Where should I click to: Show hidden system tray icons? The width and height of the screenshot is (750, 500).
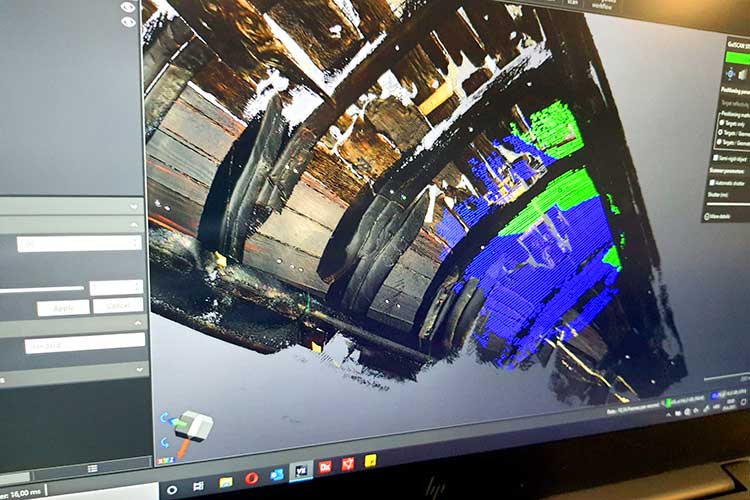point(668,415)
